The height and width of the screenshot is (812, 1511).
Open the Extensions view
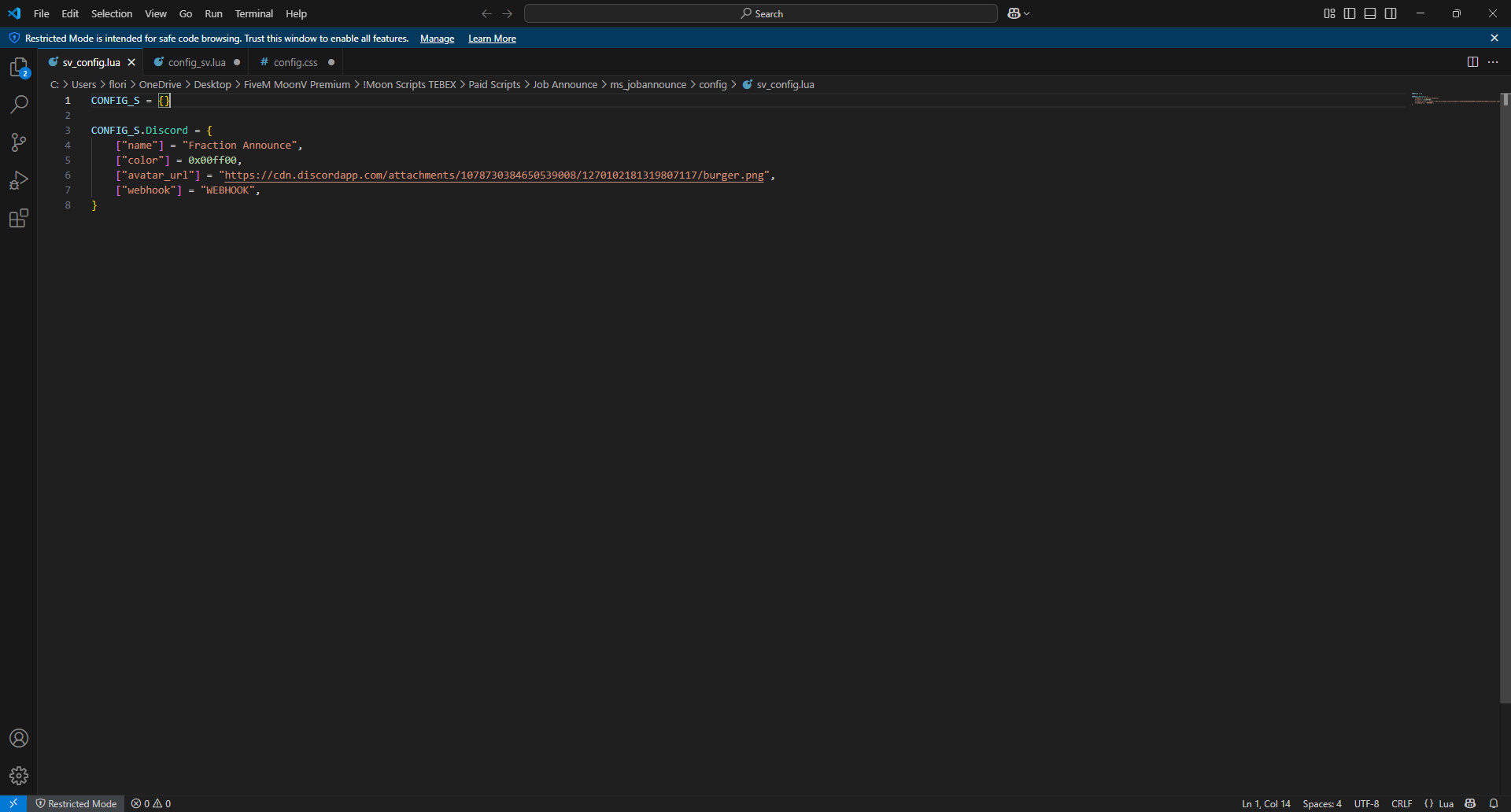click(19, 219)
